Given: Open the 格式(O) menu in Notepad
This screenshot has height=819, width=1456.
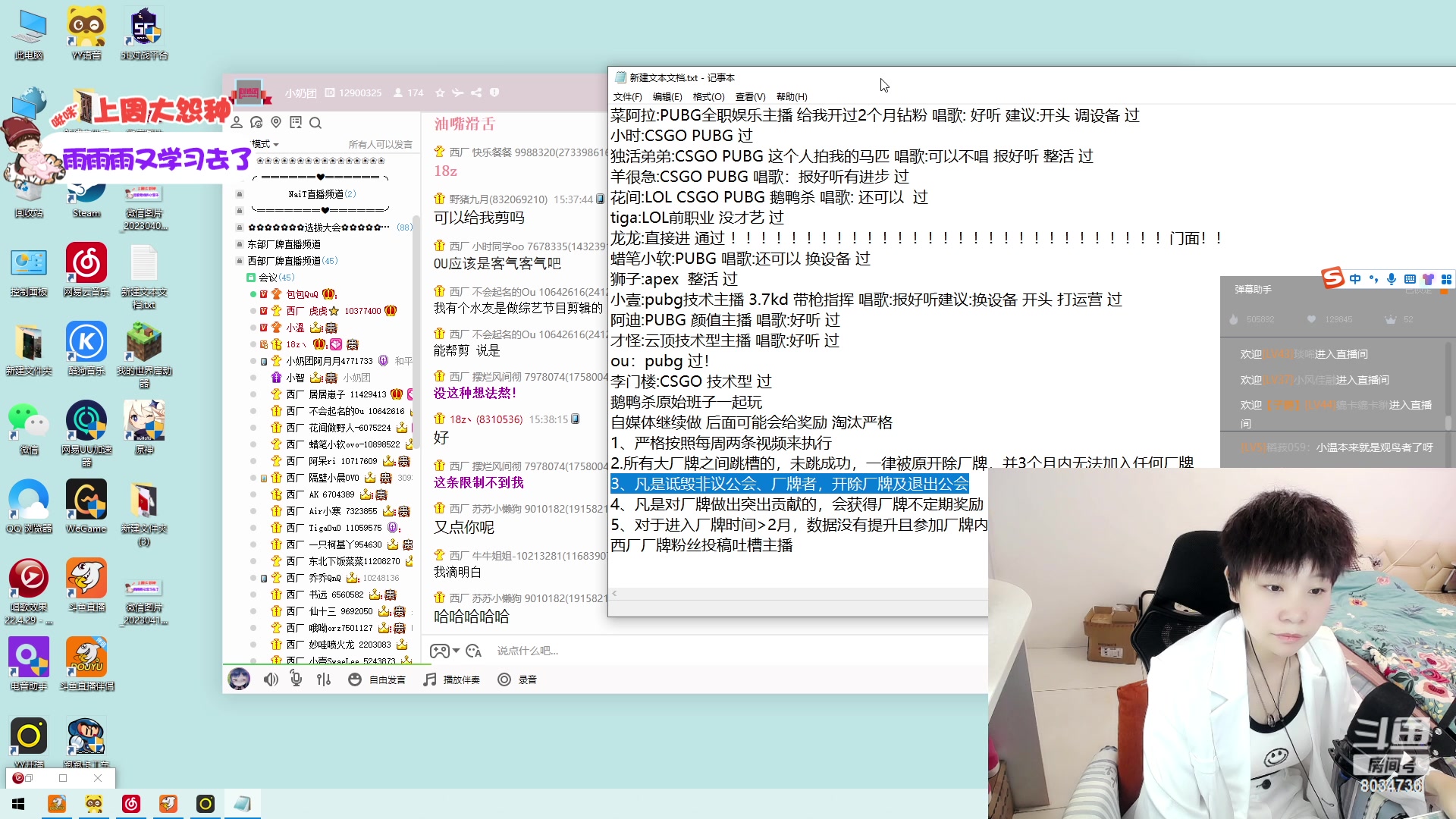Looking at the screenshot, I should (x=709, y=97).
